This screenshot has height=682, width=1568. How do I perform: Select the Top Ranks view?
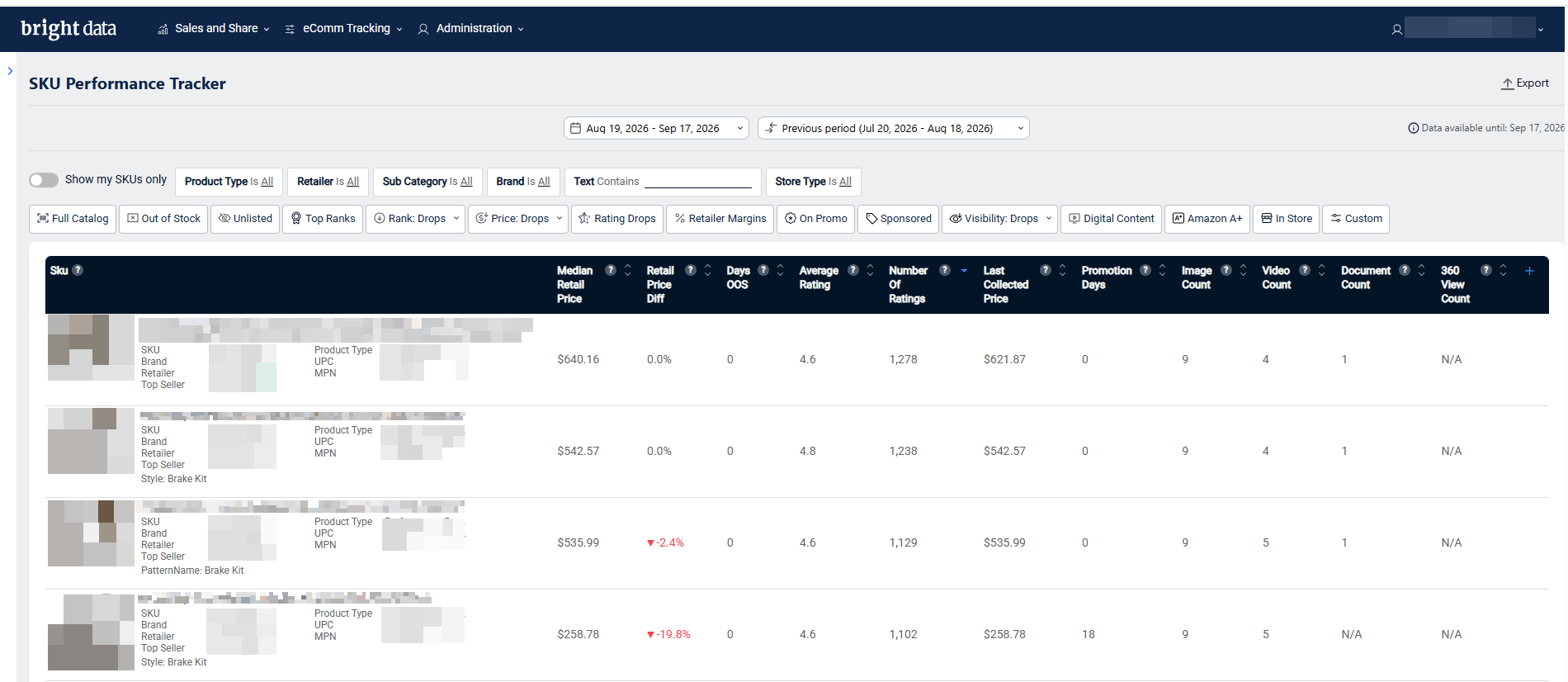pyautogui.click(x=323, y=219)
